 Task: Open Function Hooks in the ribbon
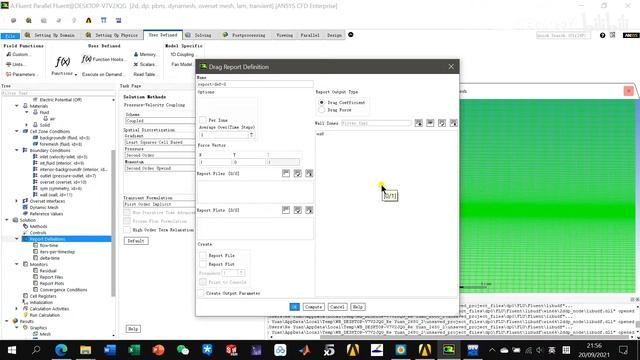(x=103, y=59)
